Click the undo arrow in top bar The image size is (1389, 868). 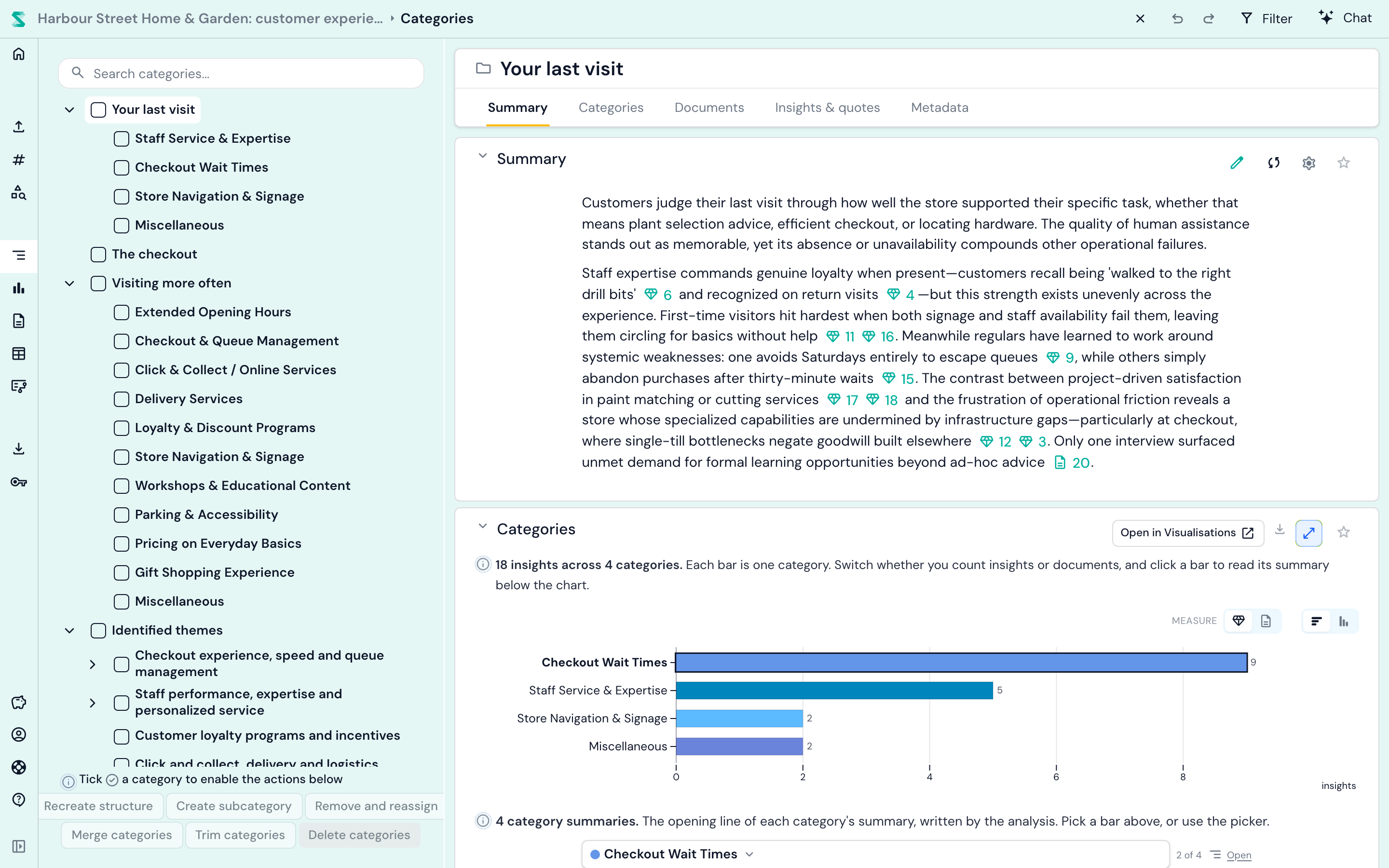click(x=1177, y=19)
